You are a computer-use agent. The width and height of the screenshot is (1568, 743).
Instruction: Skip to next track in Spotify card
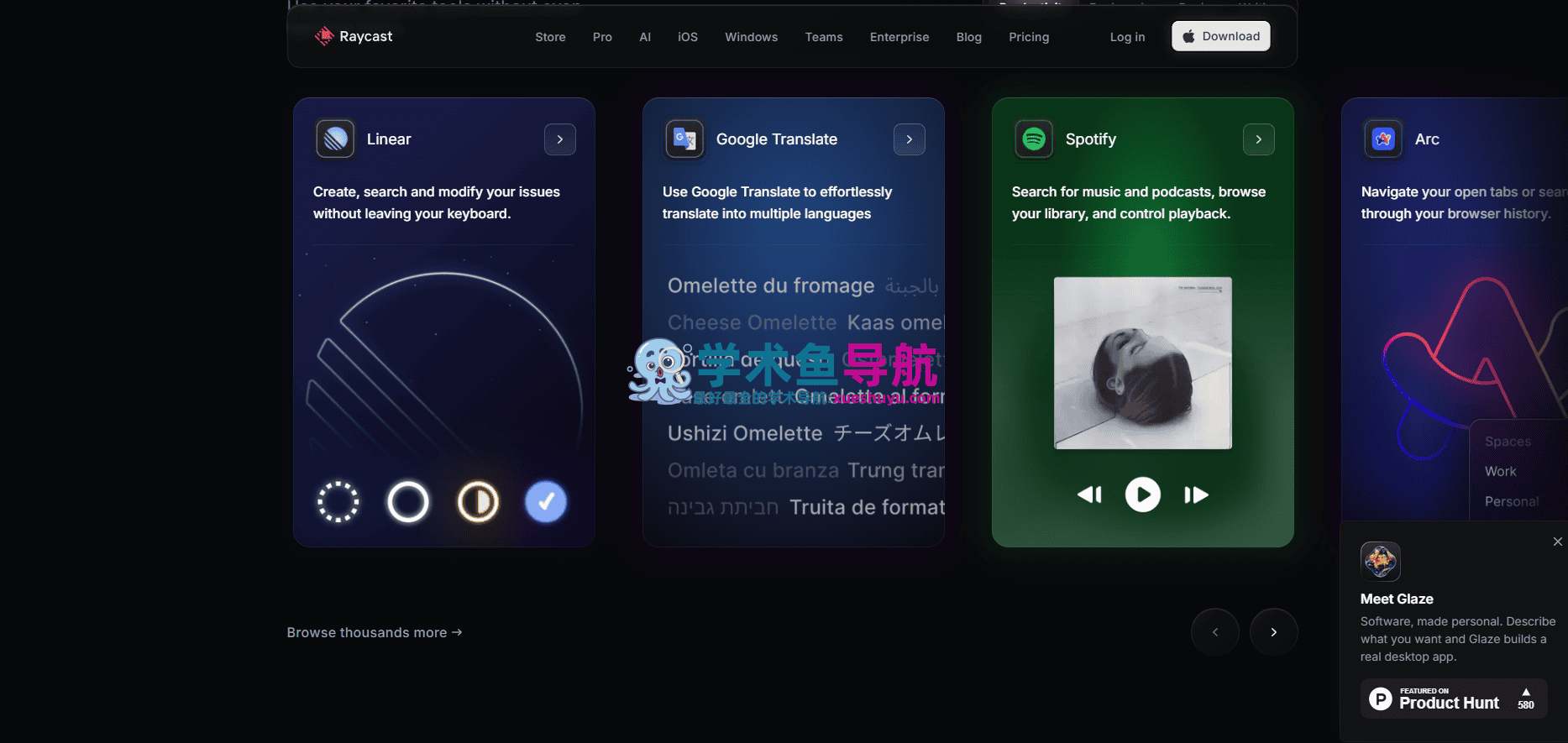point(1196,494)
